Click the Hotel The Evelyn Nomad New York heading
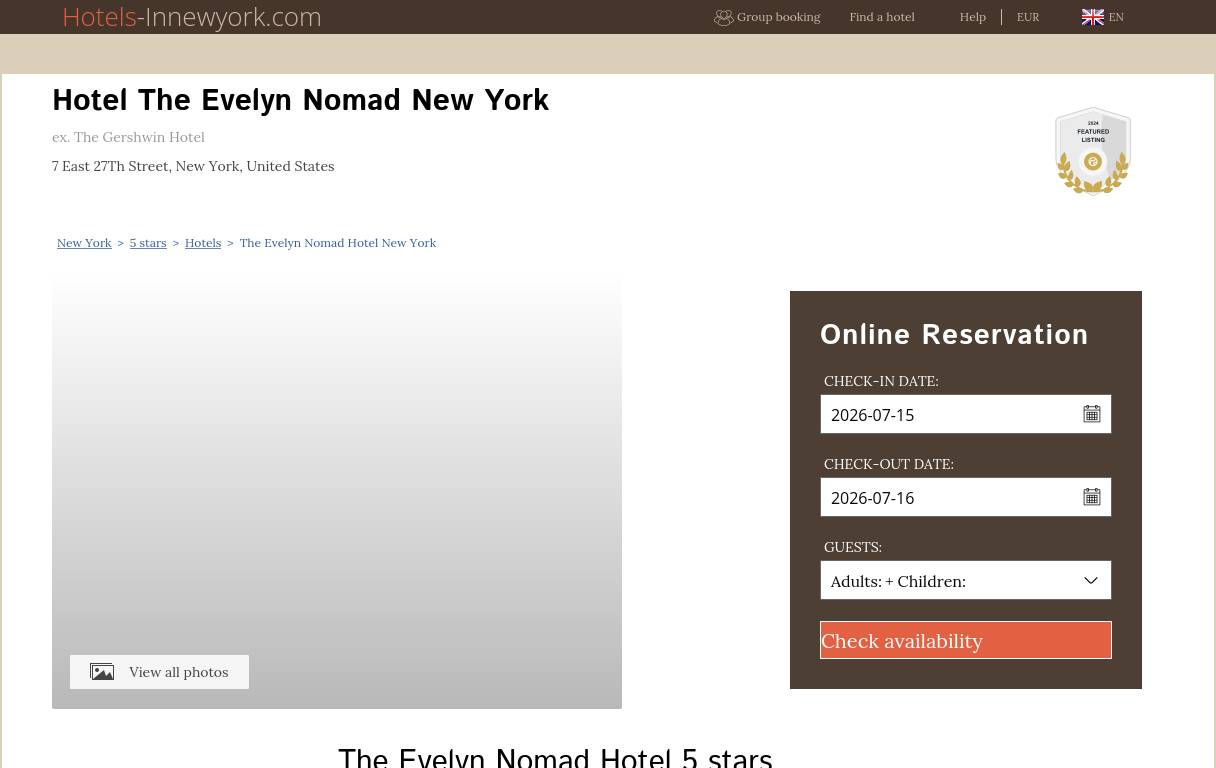Screen dimensions: 1216x768 click(300, 101)
